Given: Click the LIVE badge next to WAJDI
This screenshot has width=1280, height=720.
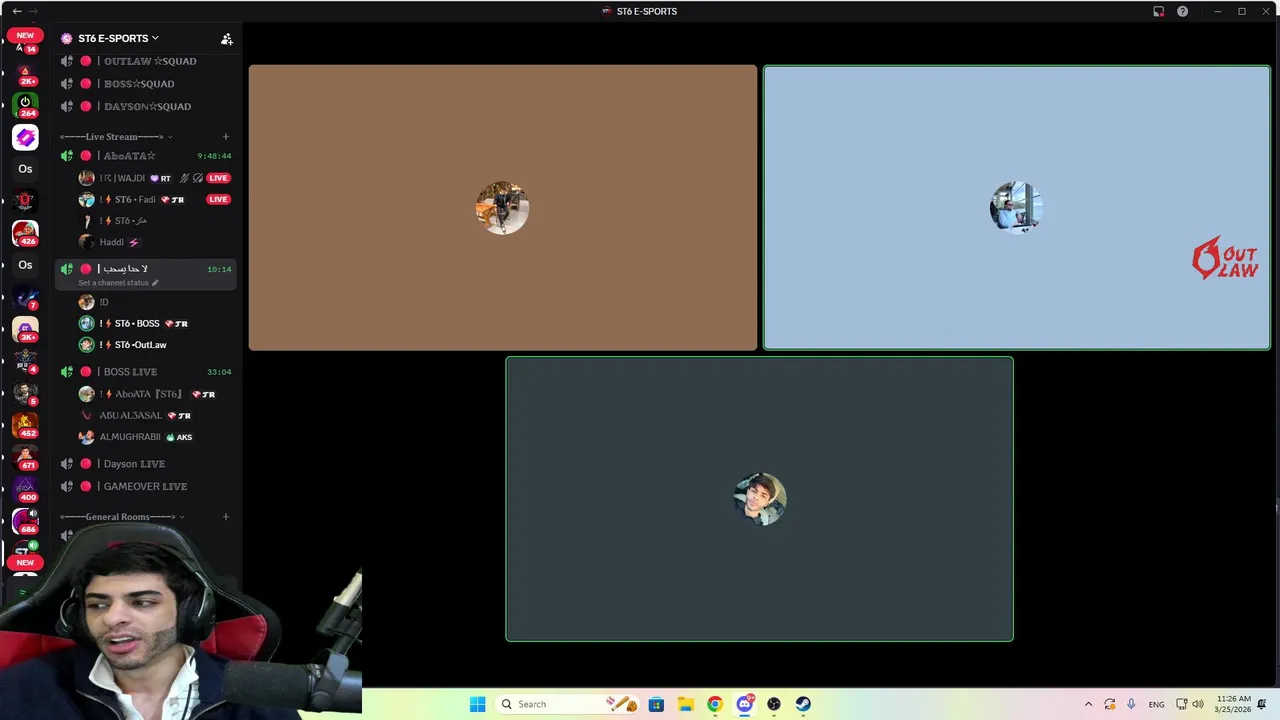Looking at the screenshot, I should pyautogui.click(x=218, y=178).
